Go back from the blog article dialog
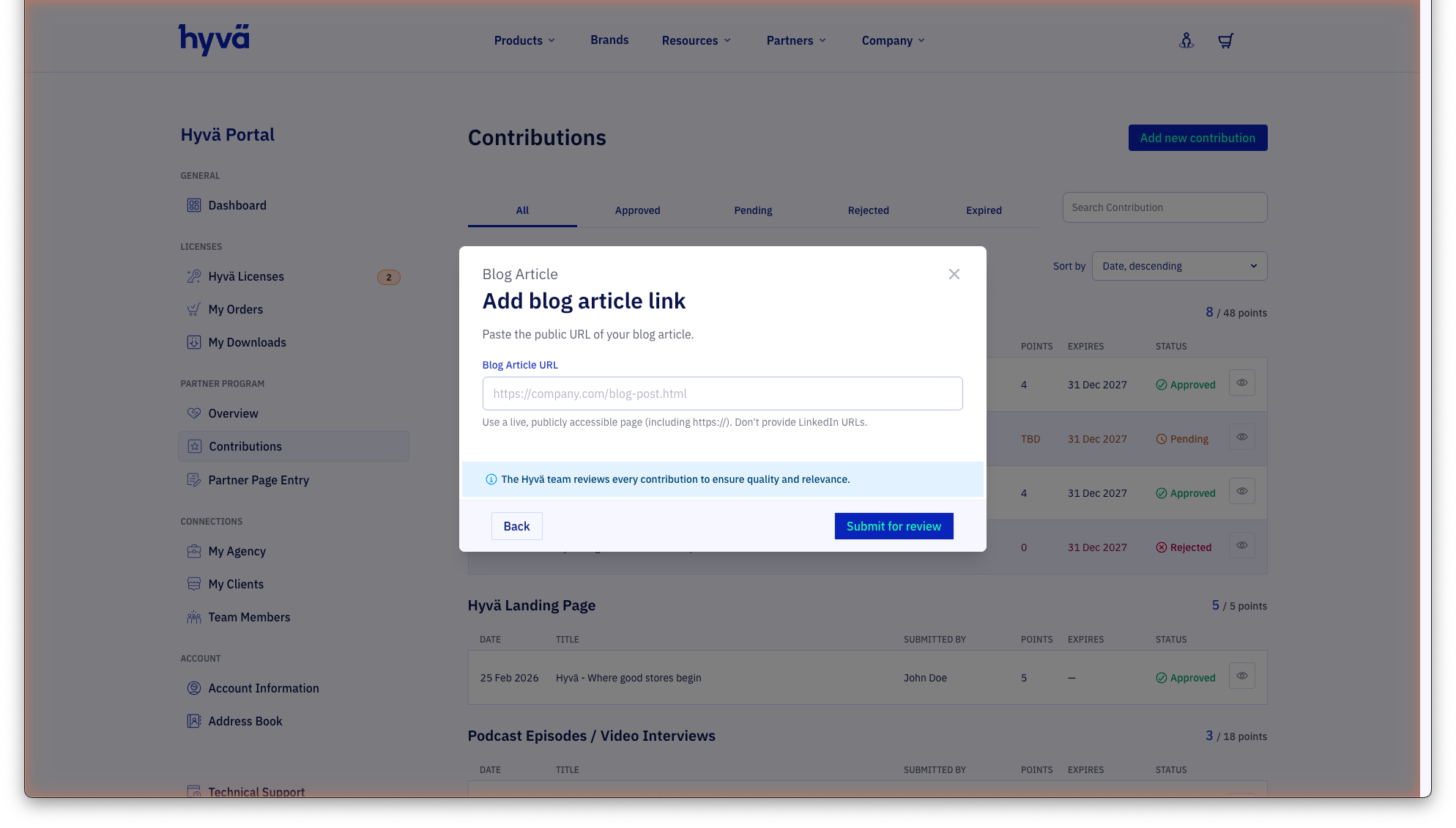This screenshot has height=828, width=1456. click(516, 525)
